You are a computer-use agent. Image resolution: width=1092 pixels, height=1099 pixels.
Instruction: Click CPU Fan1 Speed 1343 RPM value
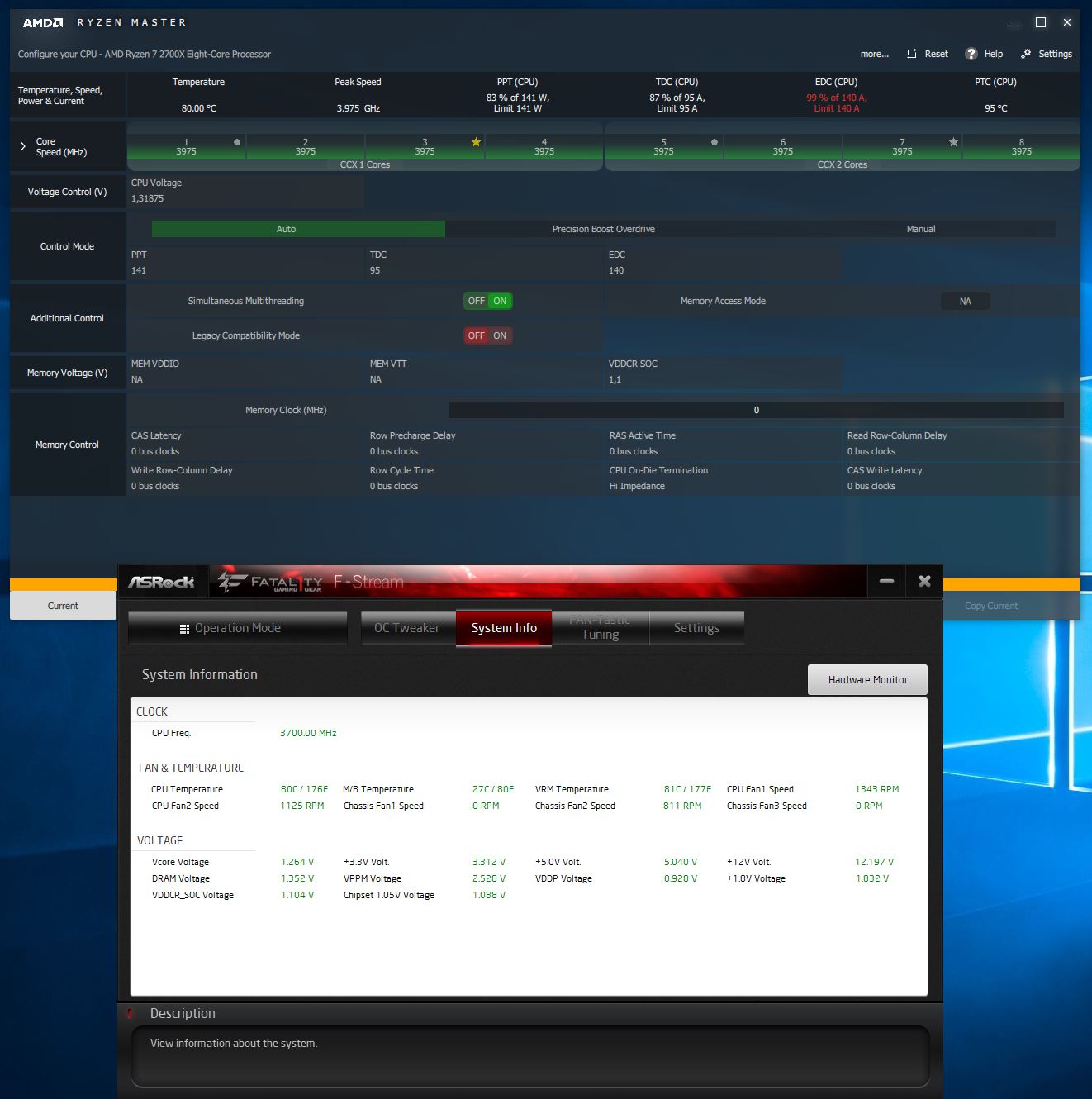point(877,789)
